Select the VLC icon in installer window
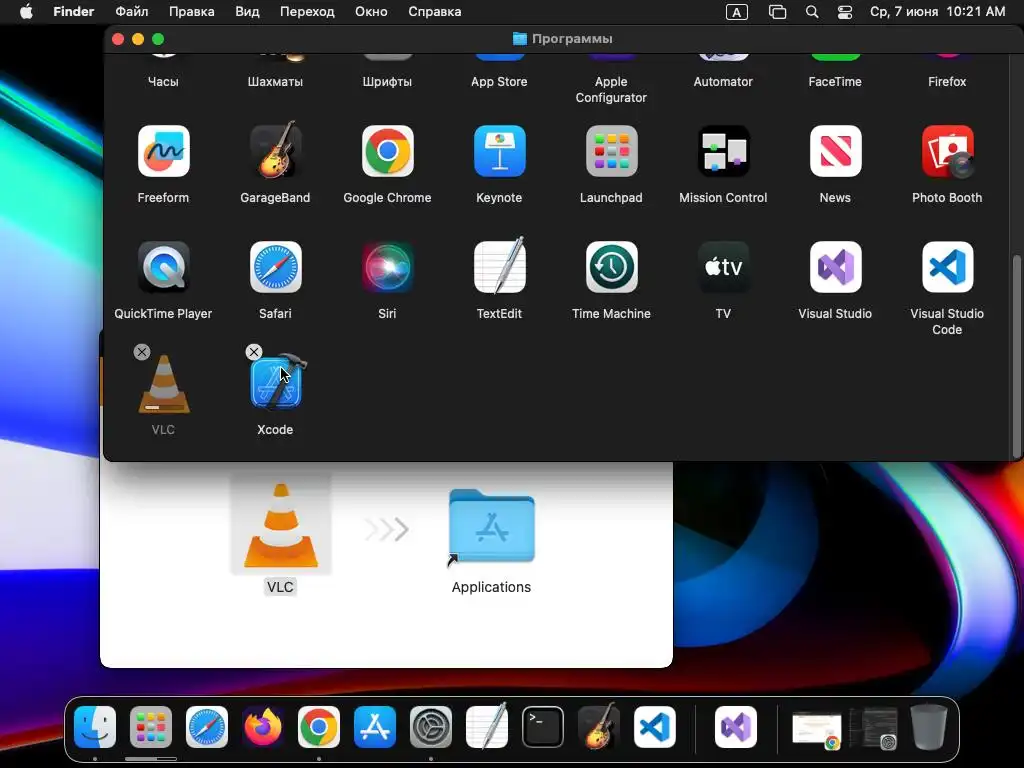 (281, 526)
